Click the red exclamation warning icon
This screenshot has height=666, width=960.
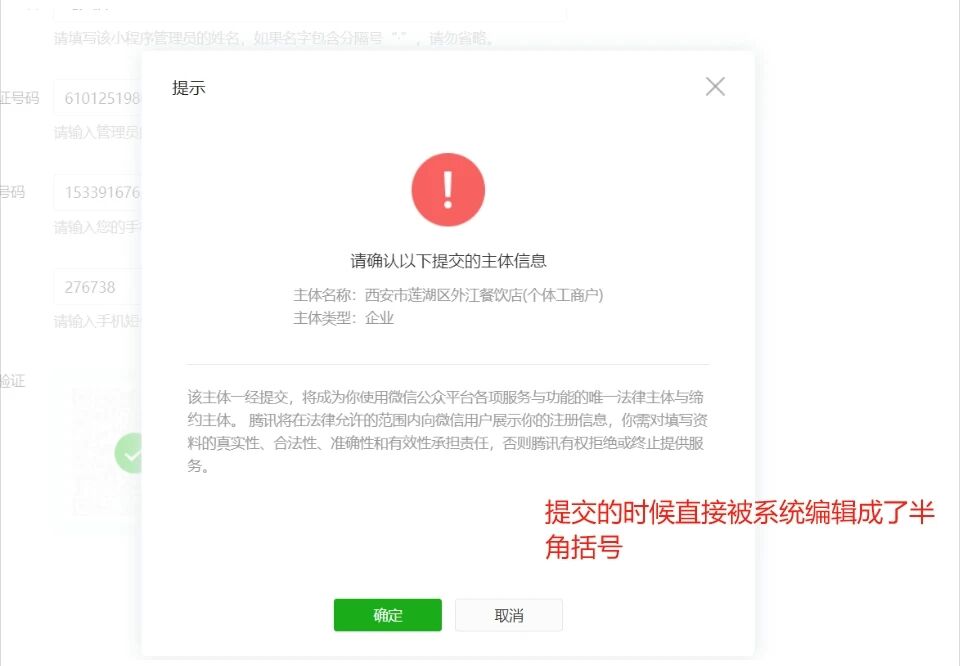(x=448, y=190)
